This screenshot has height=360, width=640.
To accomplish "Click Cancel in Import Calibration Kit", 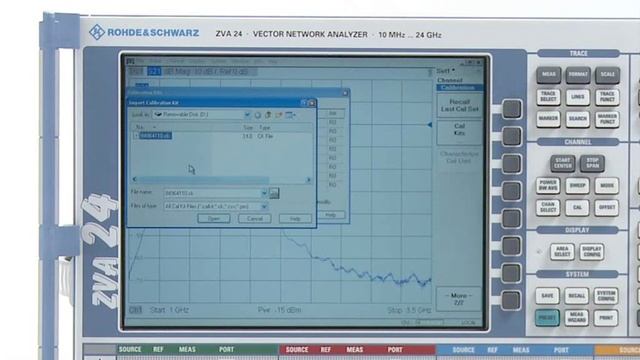I will pos(255,219).
